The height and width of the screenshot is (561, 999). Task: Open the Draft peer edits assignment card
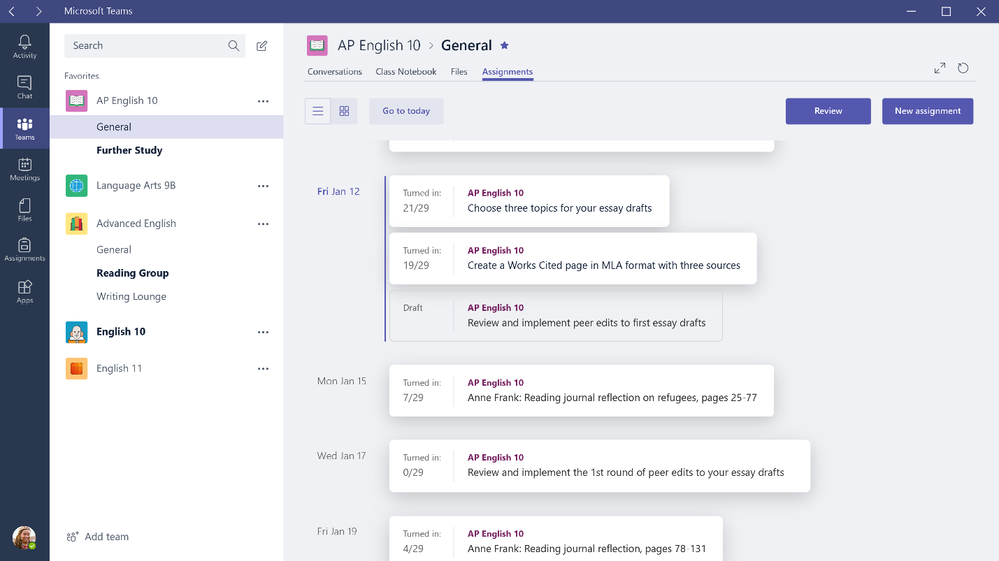(x=556, y=316)
